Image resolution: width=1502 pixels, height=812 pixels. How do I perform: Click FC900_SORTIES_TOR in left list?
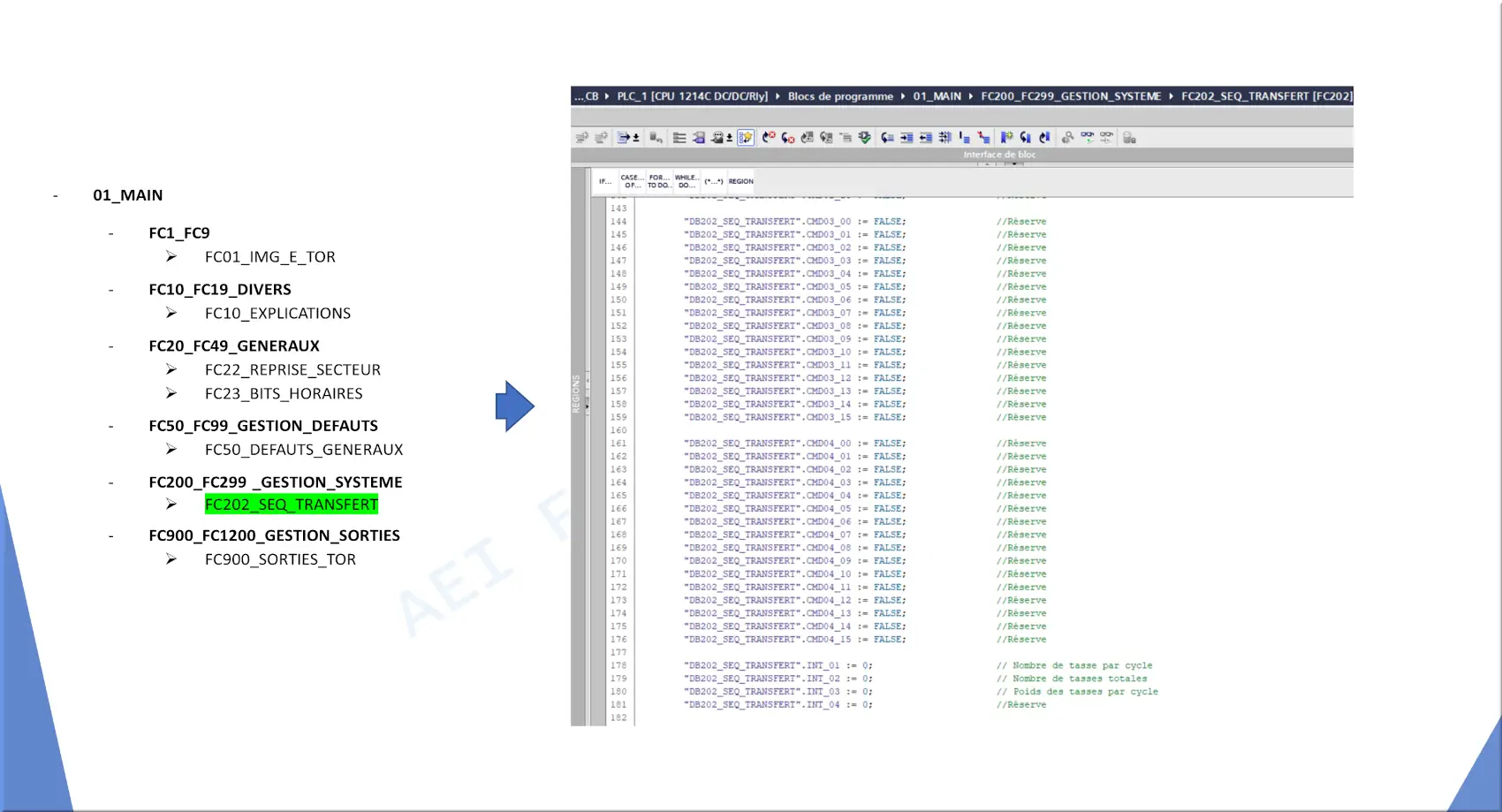280,559
